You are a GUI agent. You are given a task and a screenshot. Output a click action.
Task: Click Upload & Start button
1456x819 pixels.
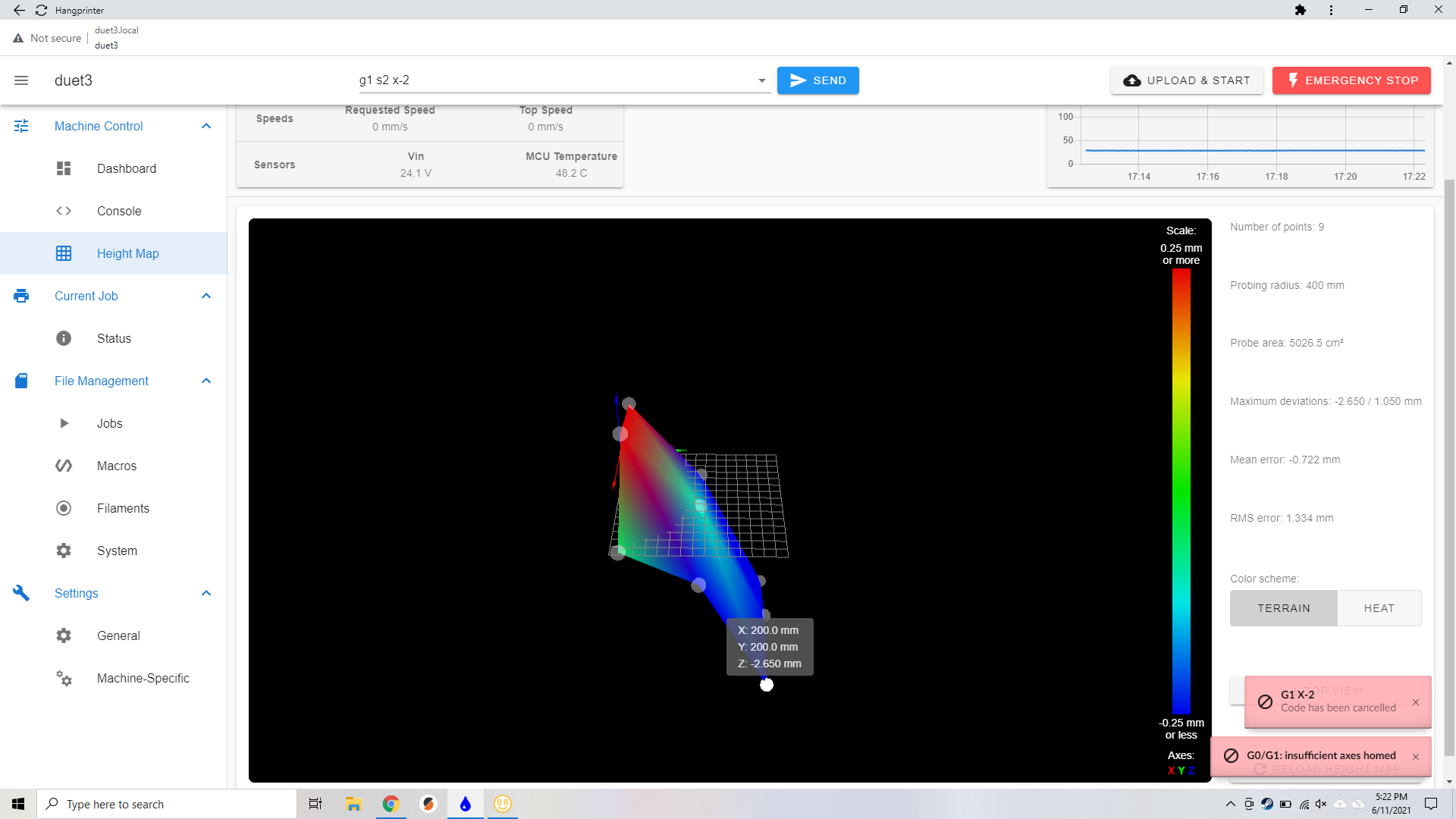coord(1187,80)
